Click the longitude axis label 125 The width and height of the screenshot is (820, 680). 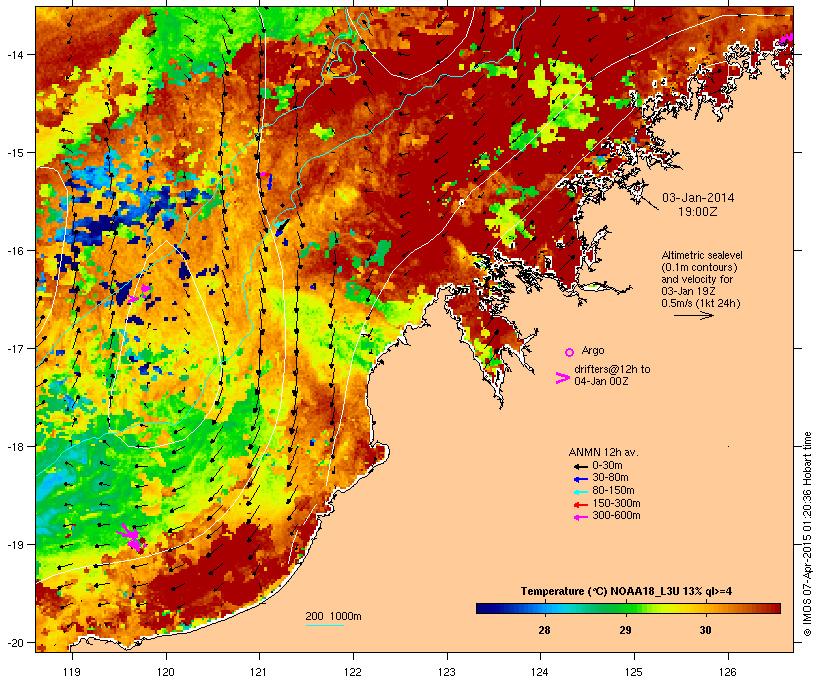pyautogui.click(x=634, y=672)
